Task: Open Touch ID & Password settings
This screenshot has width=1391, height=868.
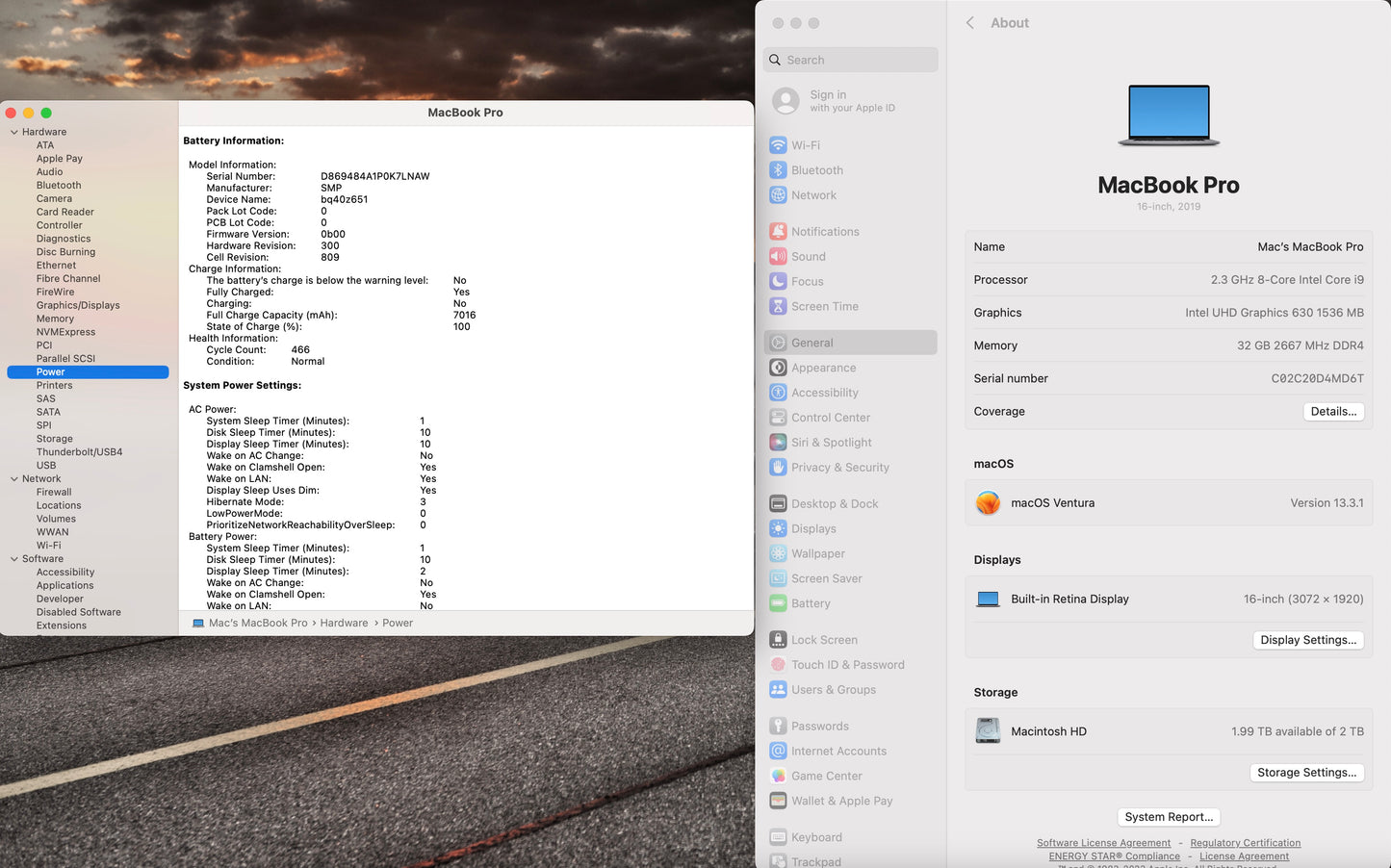Action: point(847,664)
